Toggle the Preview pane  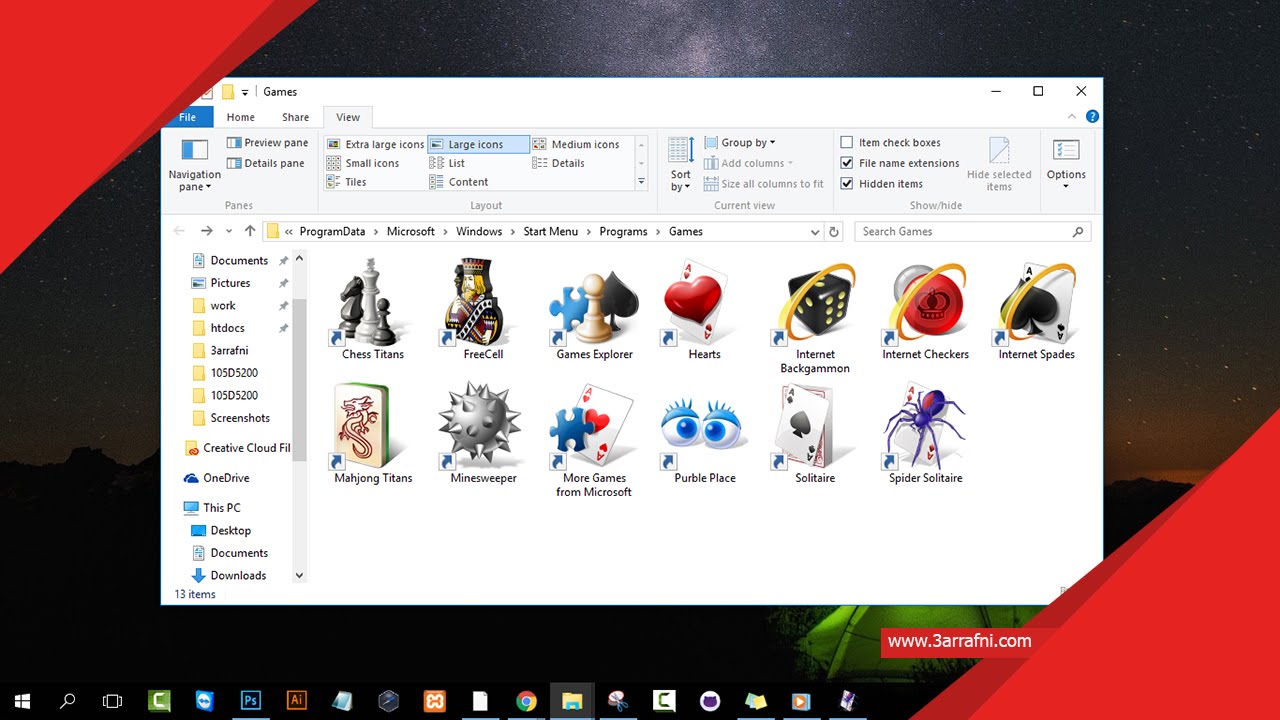pyautogui.click(x=267, y=143)
